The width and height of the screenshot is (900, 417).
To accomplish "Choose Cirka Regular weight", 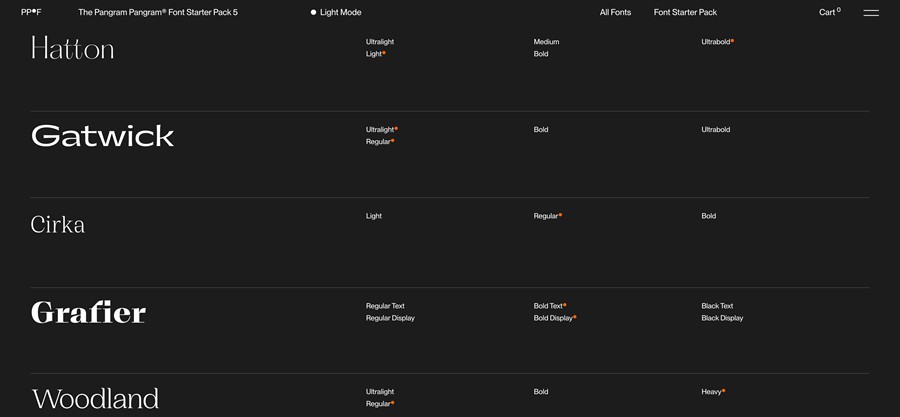I will (546, 216).
